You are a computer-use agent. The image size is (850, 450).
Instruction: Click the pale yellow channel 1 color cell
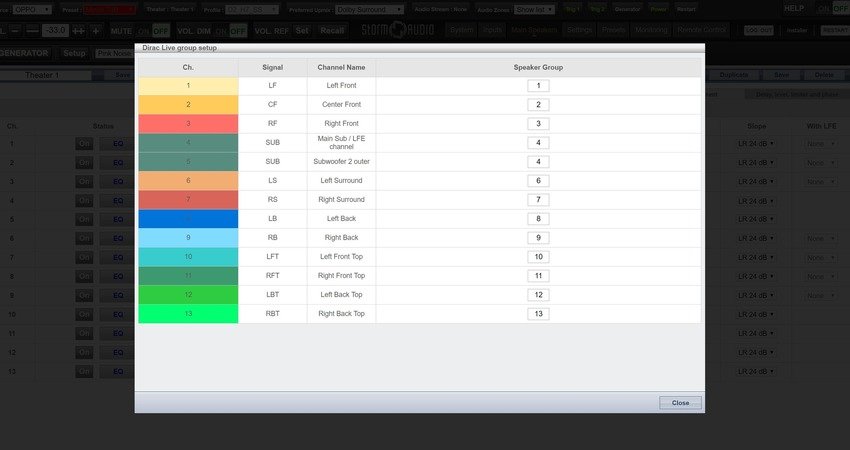(188, 86)
